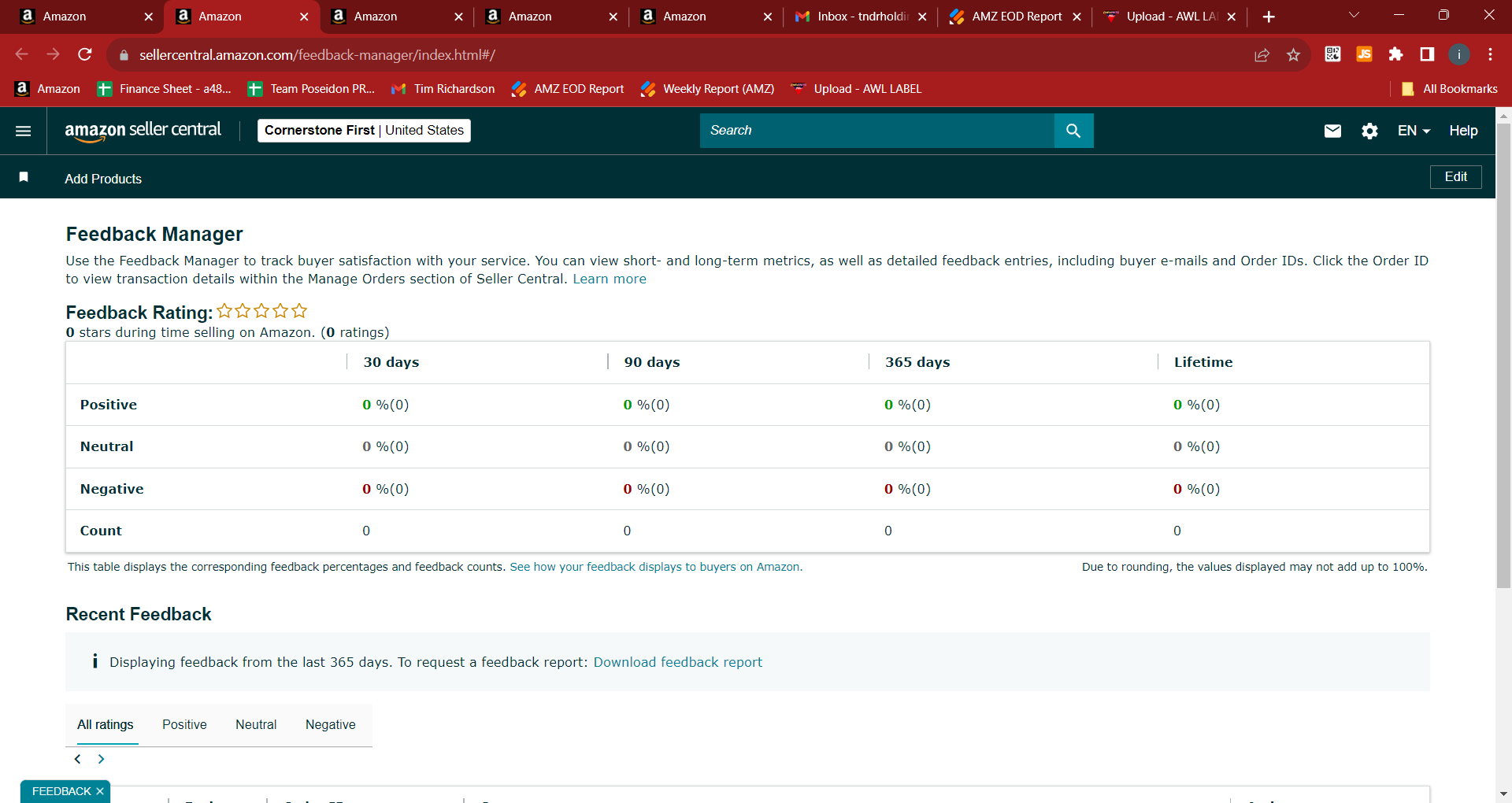Open the Tim Richardson Gmail bookmark

click(443, 89)
